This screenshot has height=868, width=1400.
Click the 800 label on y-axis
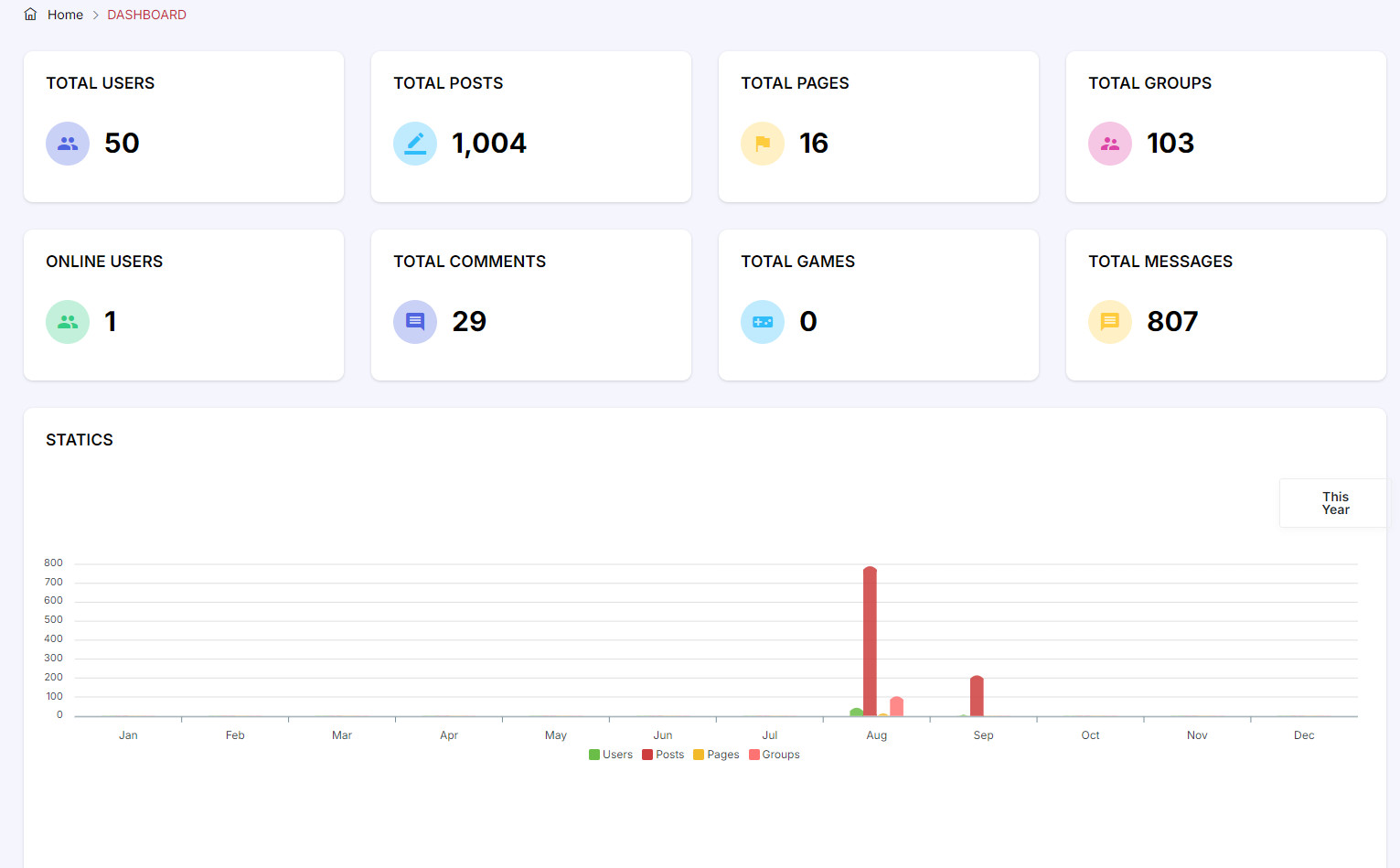coord(53,563)
